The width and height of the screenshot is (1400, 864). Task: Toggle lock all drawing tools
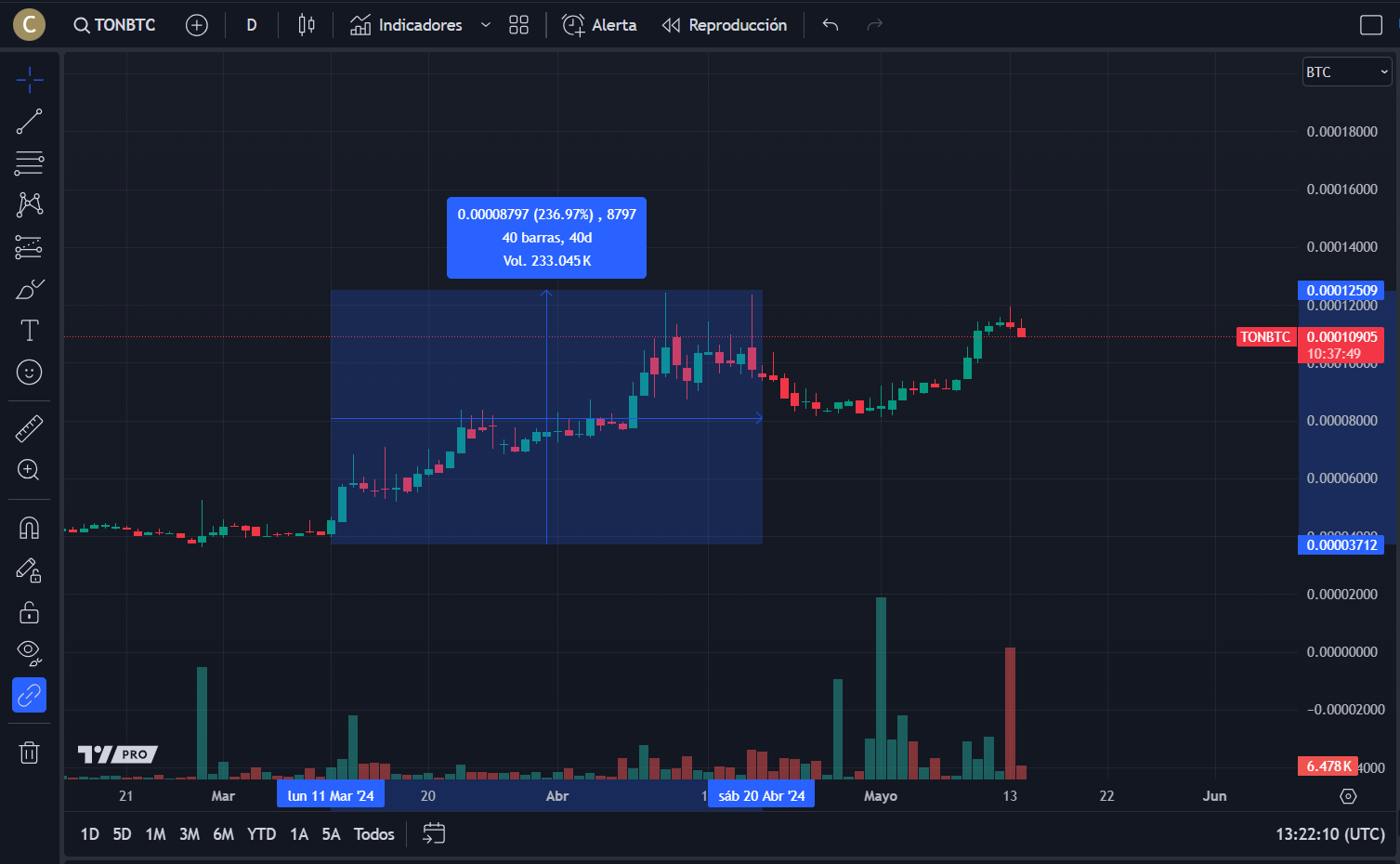pos(30,612)
